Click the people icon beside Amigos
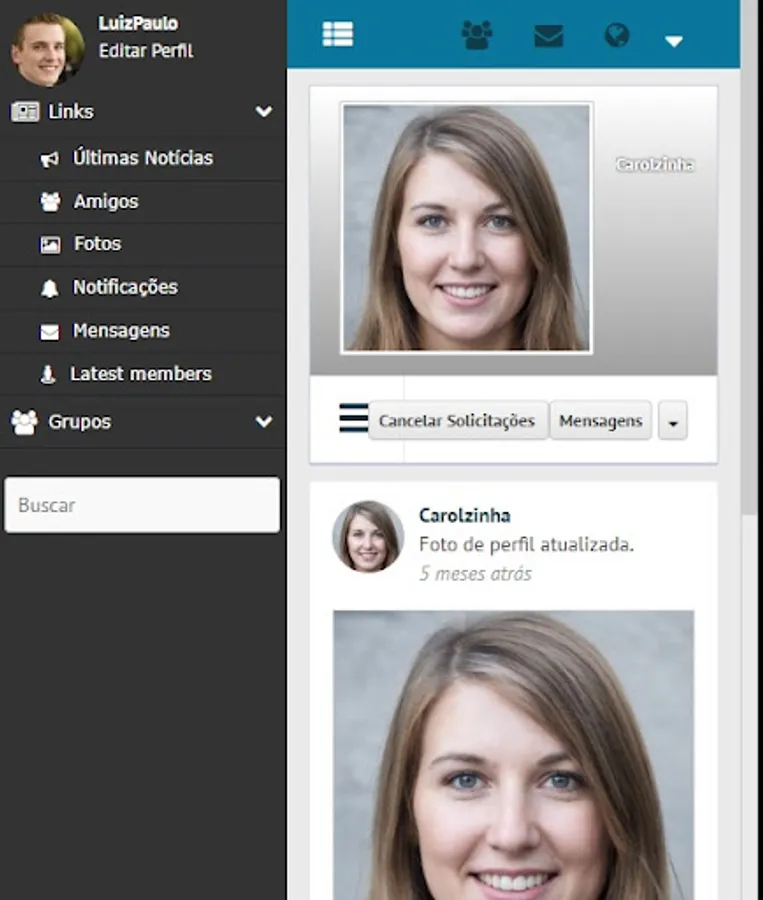Image resolution: width=763 pixels, height=900 pixels. (50, 201)
